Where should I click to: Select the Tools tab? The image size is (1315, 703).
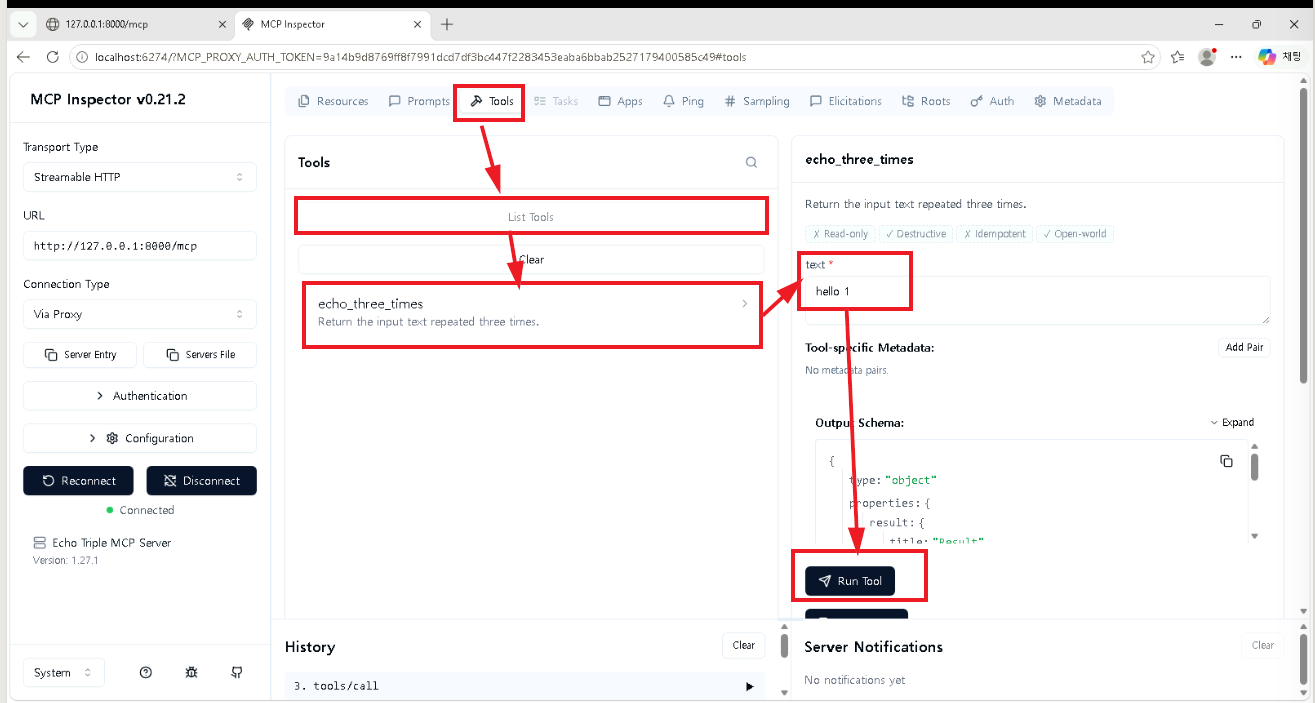491,101
